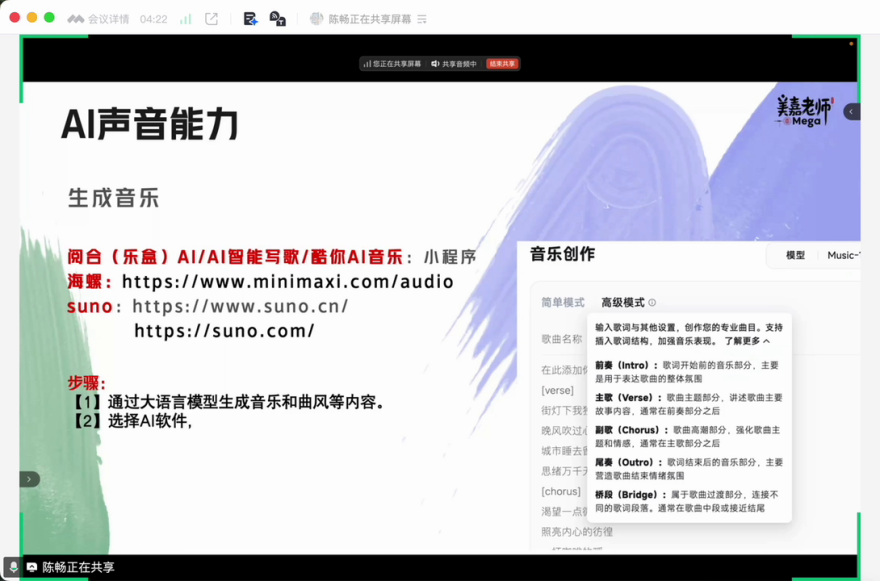
Task: Click the 您正在共享屏幕 status indicator
Action: click(x=392, y=64)
